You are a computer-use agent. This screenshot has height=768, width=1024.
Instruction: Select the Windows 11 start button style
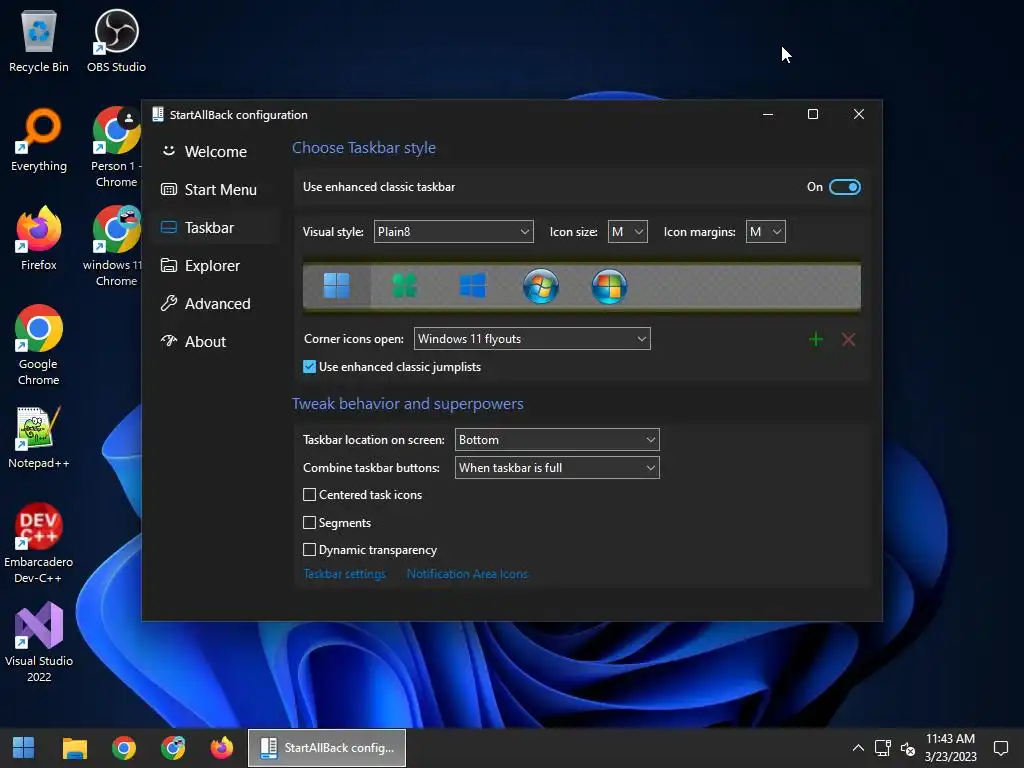point(336,285)
